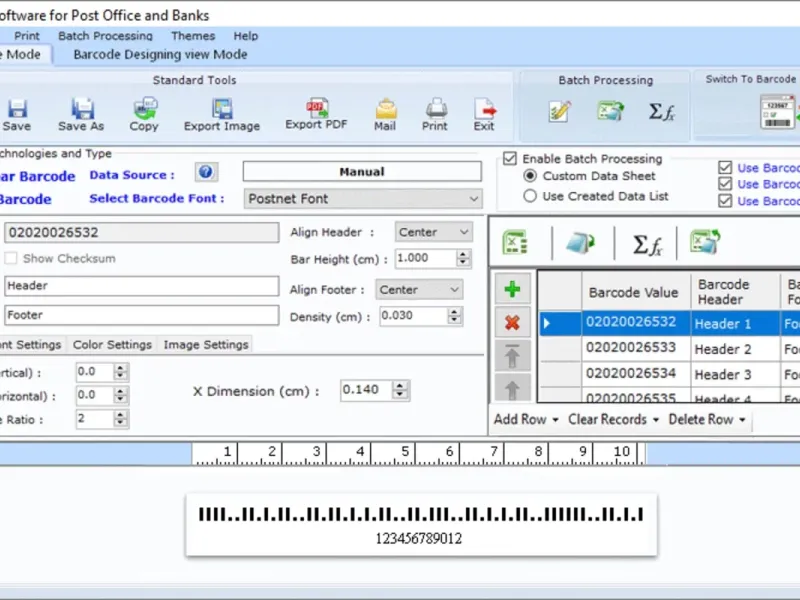Expand Delete Row dropdown menu
This screenshot has height=600, width=800.
[x=742, y=420]
